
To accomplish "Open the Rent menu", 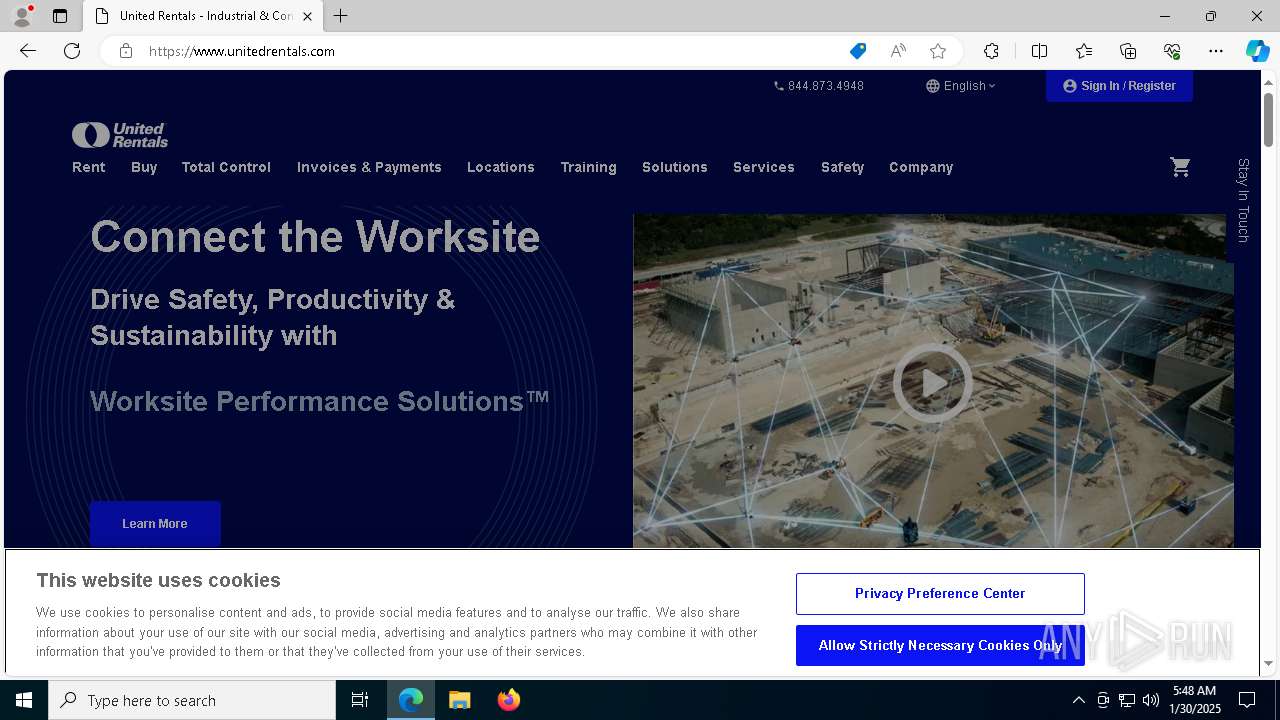I will (x=89, y=167).
